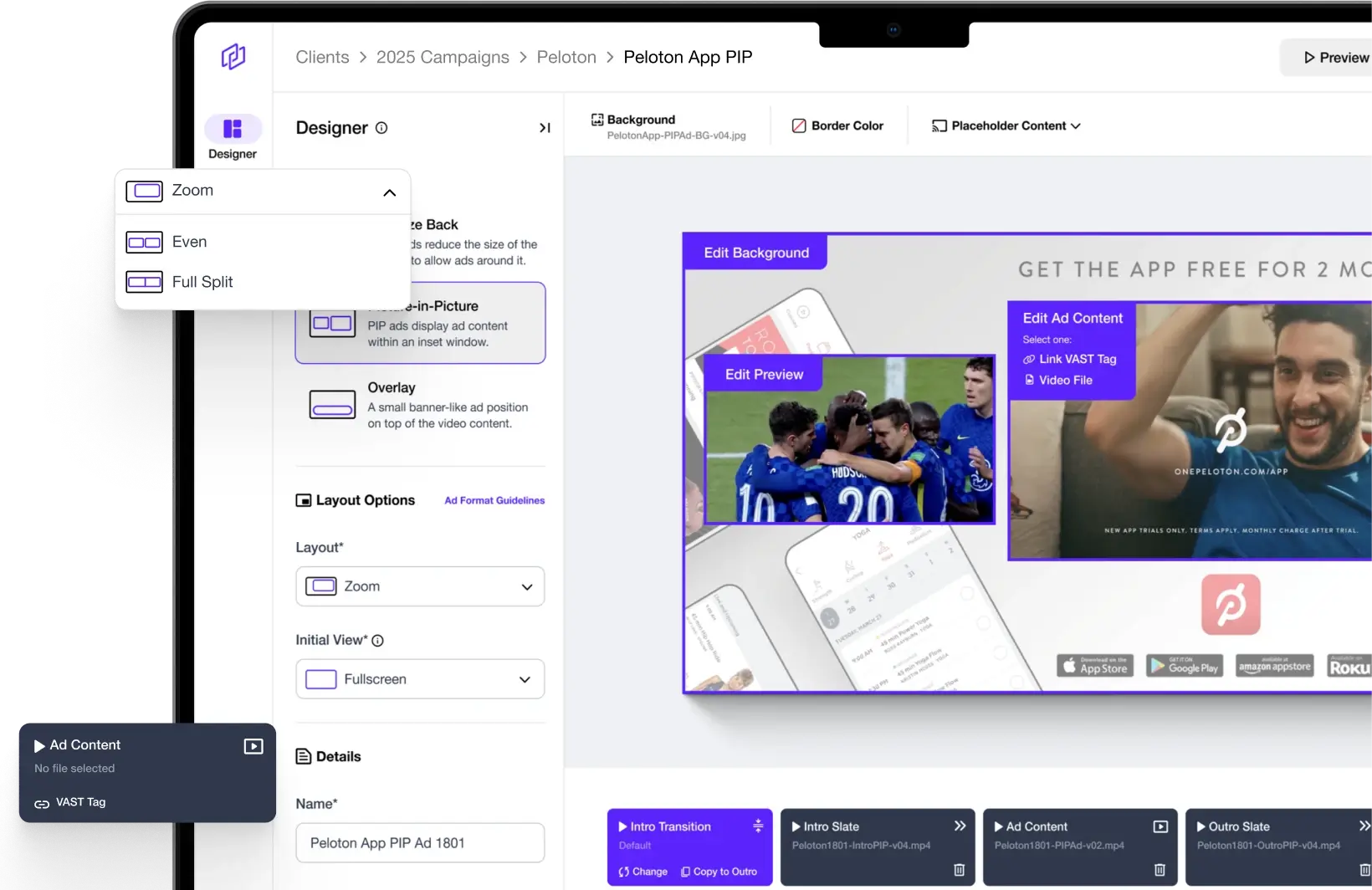Collapse the Designer panel with arrow icon
The width and height of the screenshot is (1372, 890).
click(545, 128)
